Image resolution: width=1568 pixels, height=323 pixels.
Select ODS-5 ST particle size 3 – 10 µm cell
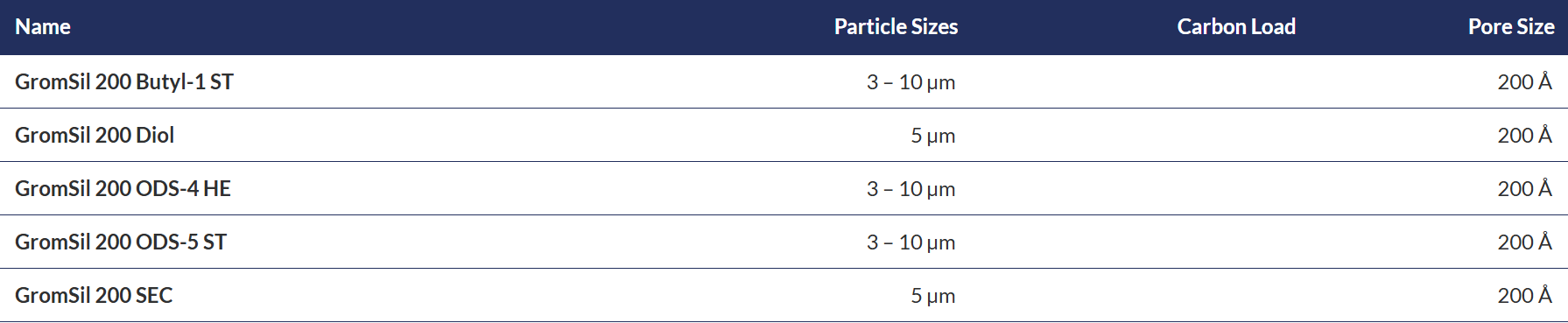tap(911, 242)
